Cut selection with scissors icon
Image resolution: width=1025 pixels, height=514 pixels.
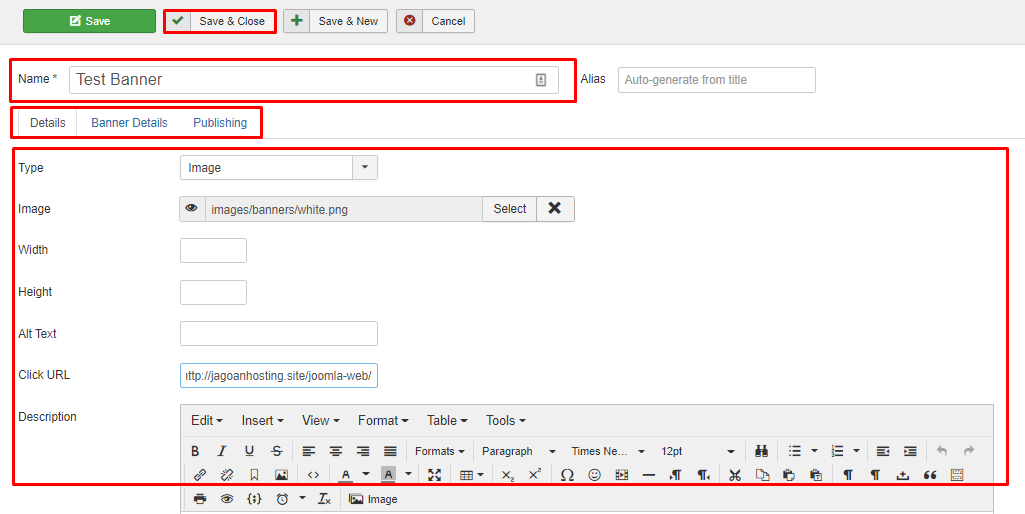[735, 475]
